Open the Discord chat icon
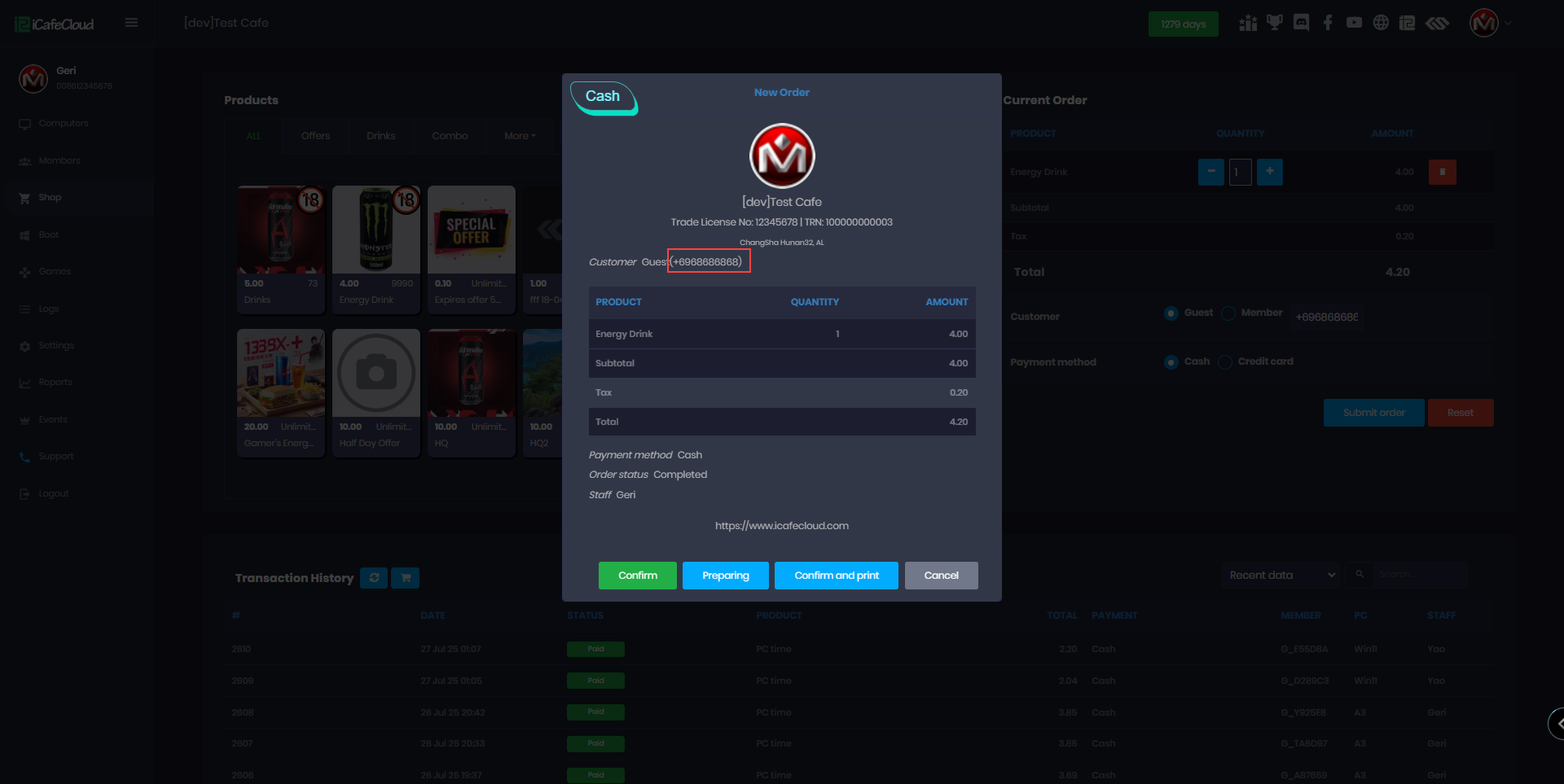Viewport: 1564px width, 784px height. [x=1302, y=23]
